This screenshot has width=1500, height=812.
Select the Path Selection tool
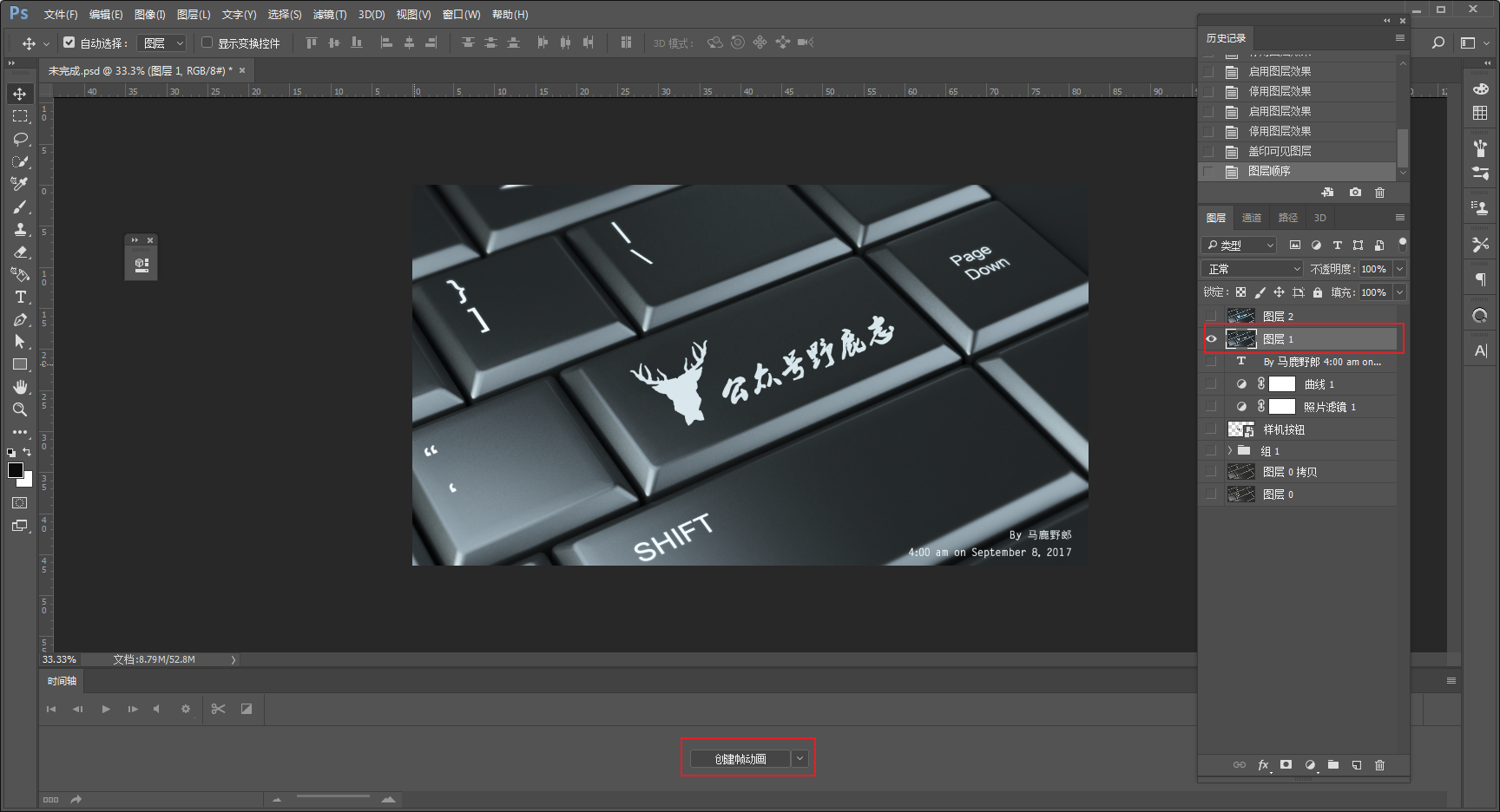coord(20,342)
